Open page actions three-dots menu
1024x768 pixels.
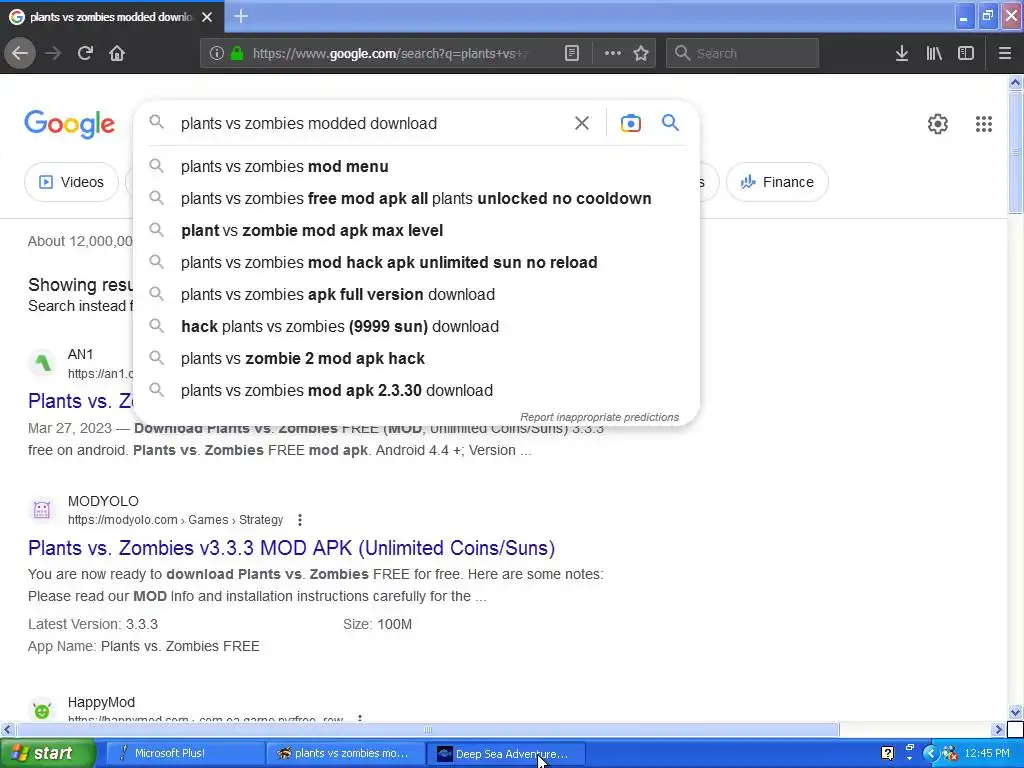pos(613,54)
